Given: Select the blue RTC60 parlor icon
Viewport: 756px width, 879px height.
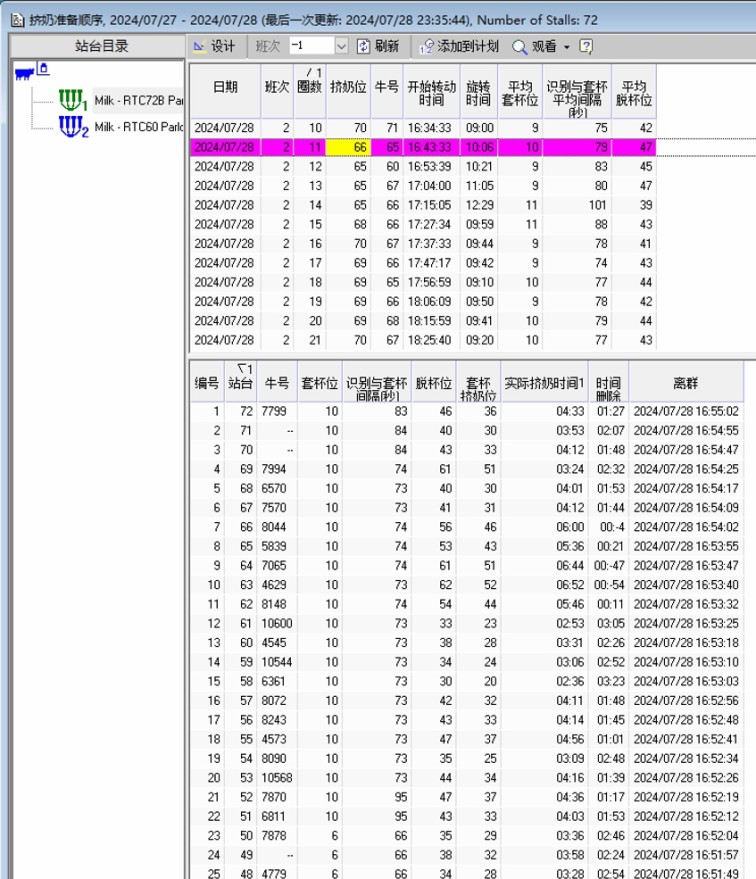Looking at the screenshot, I should pyautogui.click(x=72, y=127).
